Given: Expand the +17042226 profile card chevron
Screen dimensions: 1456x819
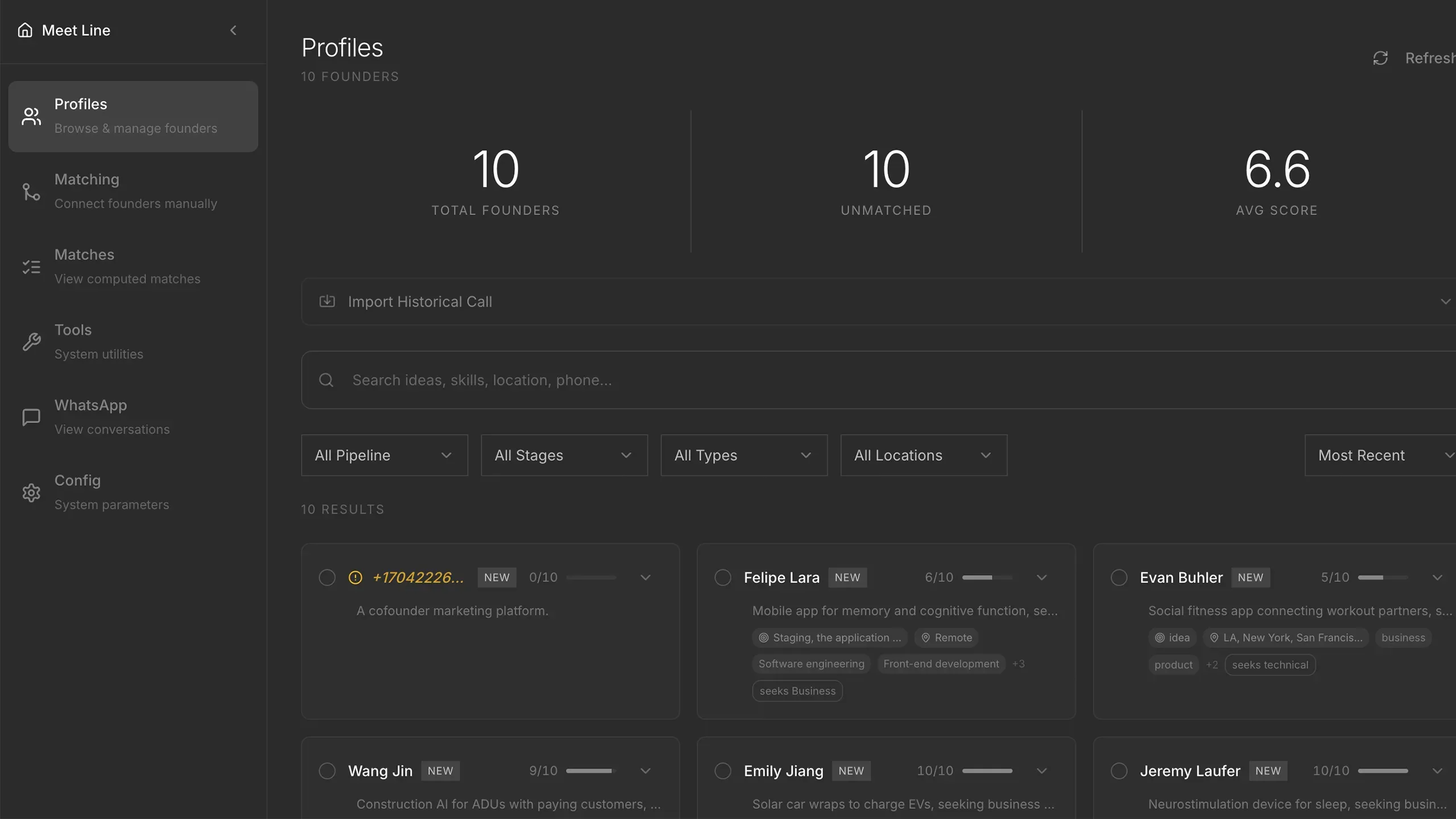Looking at the screenshot, I should tap(646, 577).
